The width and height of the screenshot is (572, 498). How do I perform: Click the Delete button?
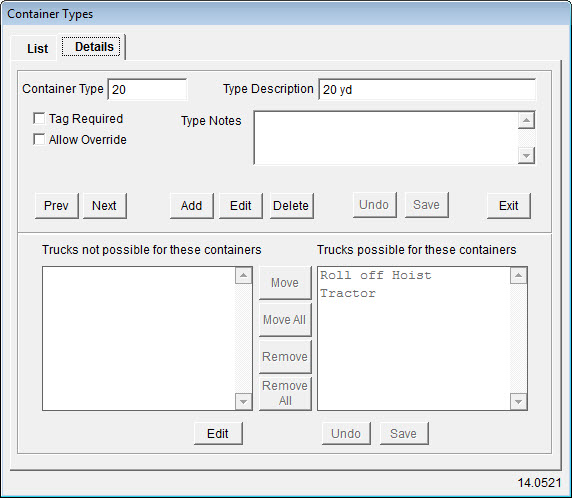[291, 205]
